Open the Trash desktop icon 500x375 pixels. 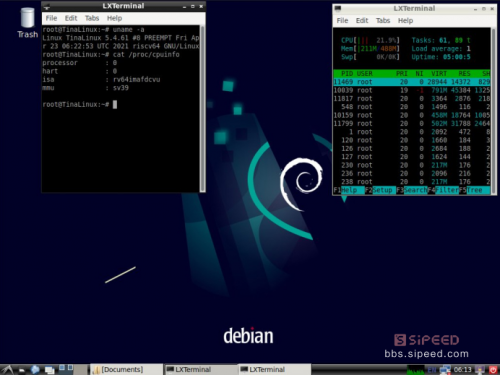27,23
